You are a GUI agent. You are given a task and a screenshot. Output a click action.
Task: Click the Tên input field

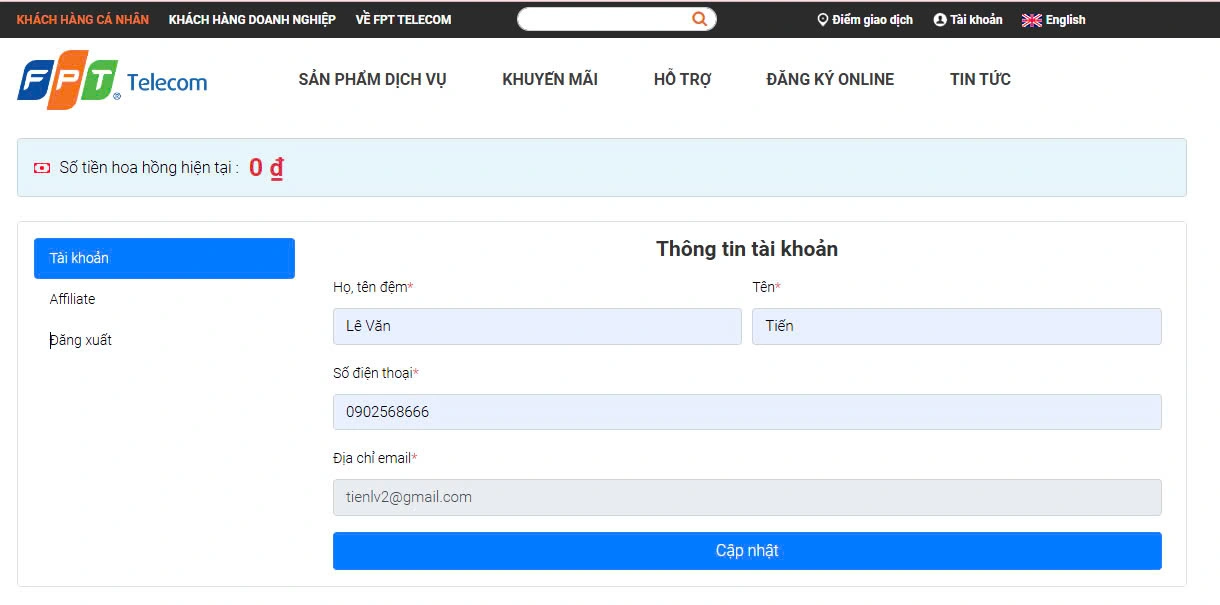tap(957, 326)
